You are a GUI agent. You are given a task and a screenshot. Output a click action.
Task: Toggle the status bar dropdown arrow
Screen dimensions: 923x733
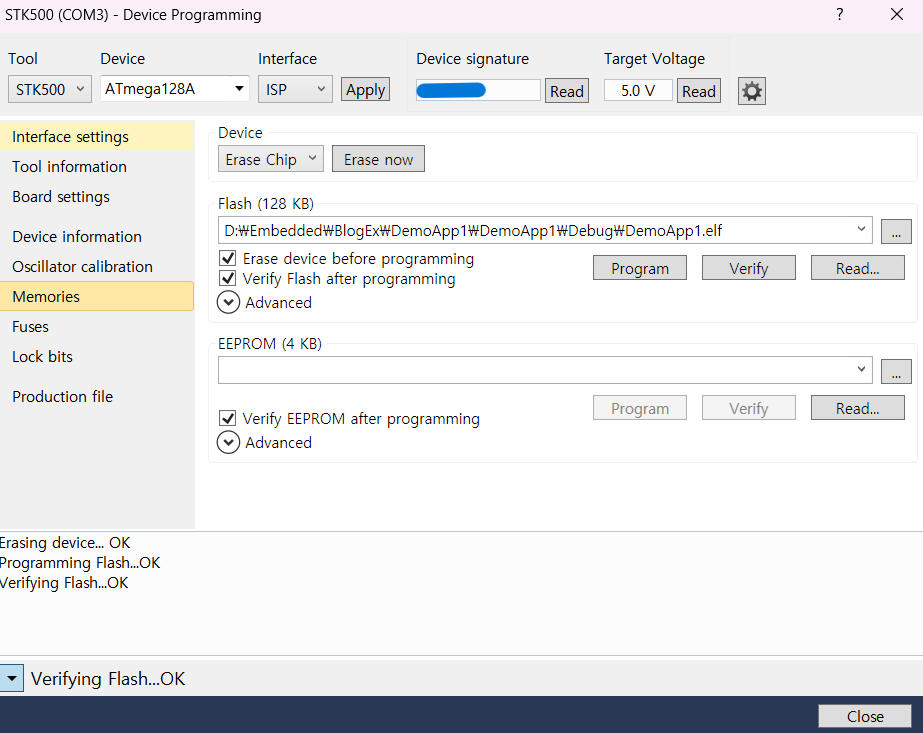pos(12,678)
